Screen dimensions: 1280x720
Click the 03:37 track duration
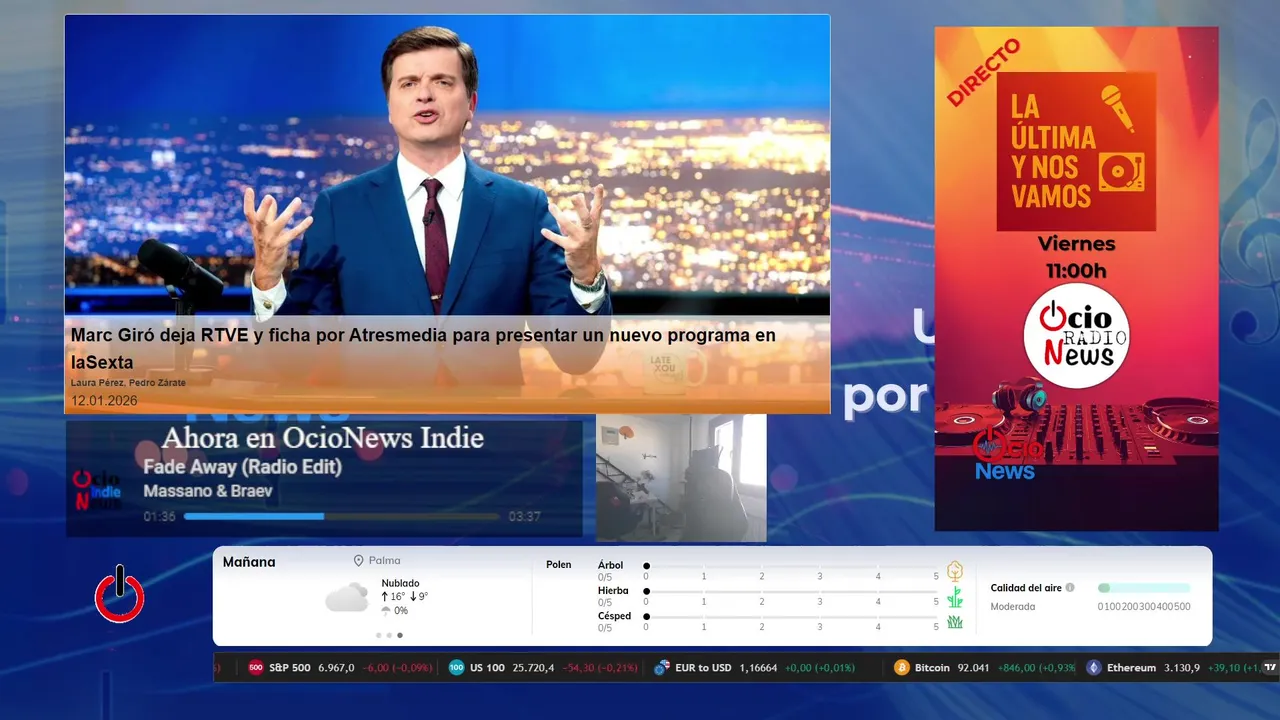(524, 517)
